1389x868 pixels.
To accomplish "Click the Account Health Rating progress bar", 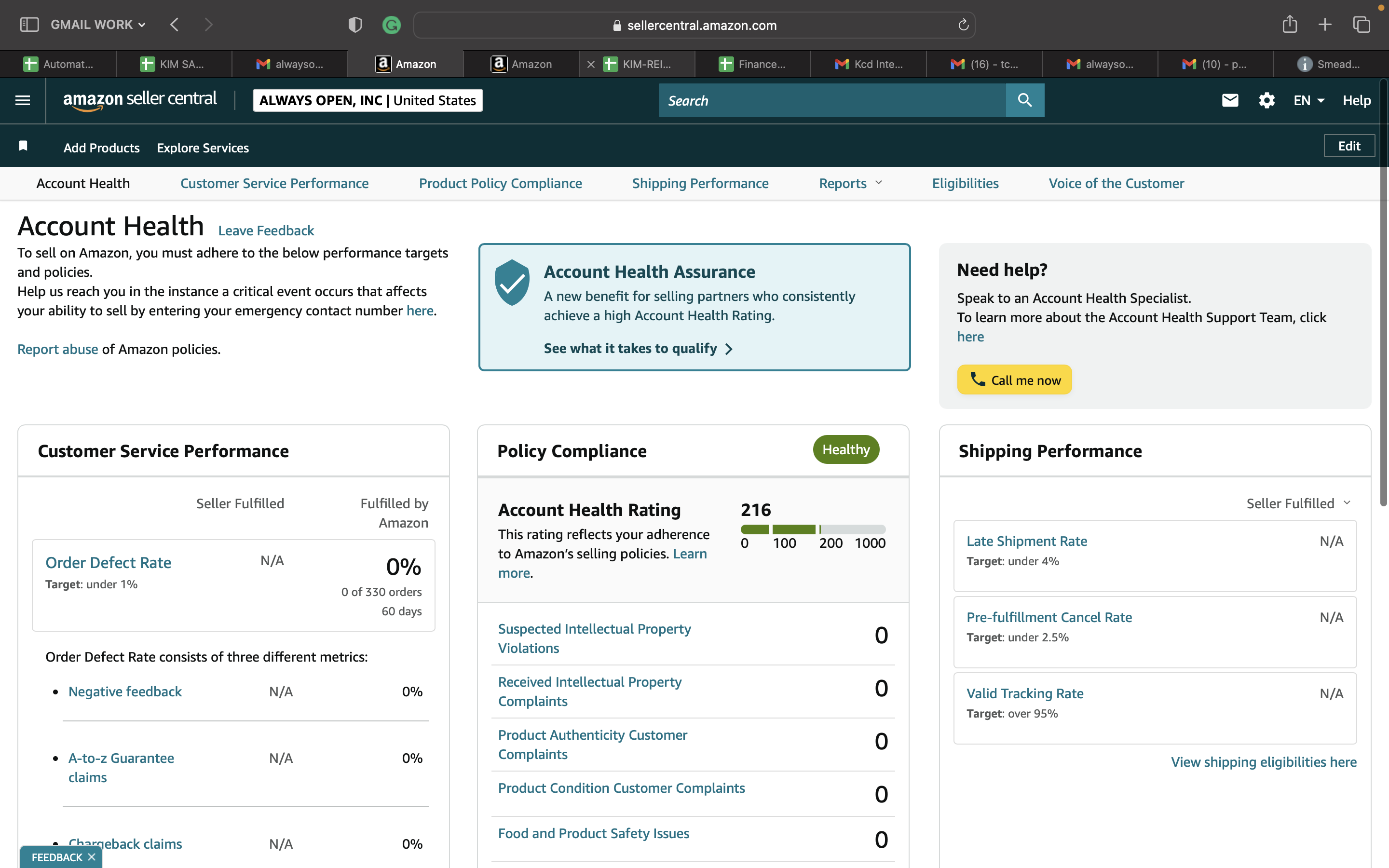I will [x=813, y=529].
